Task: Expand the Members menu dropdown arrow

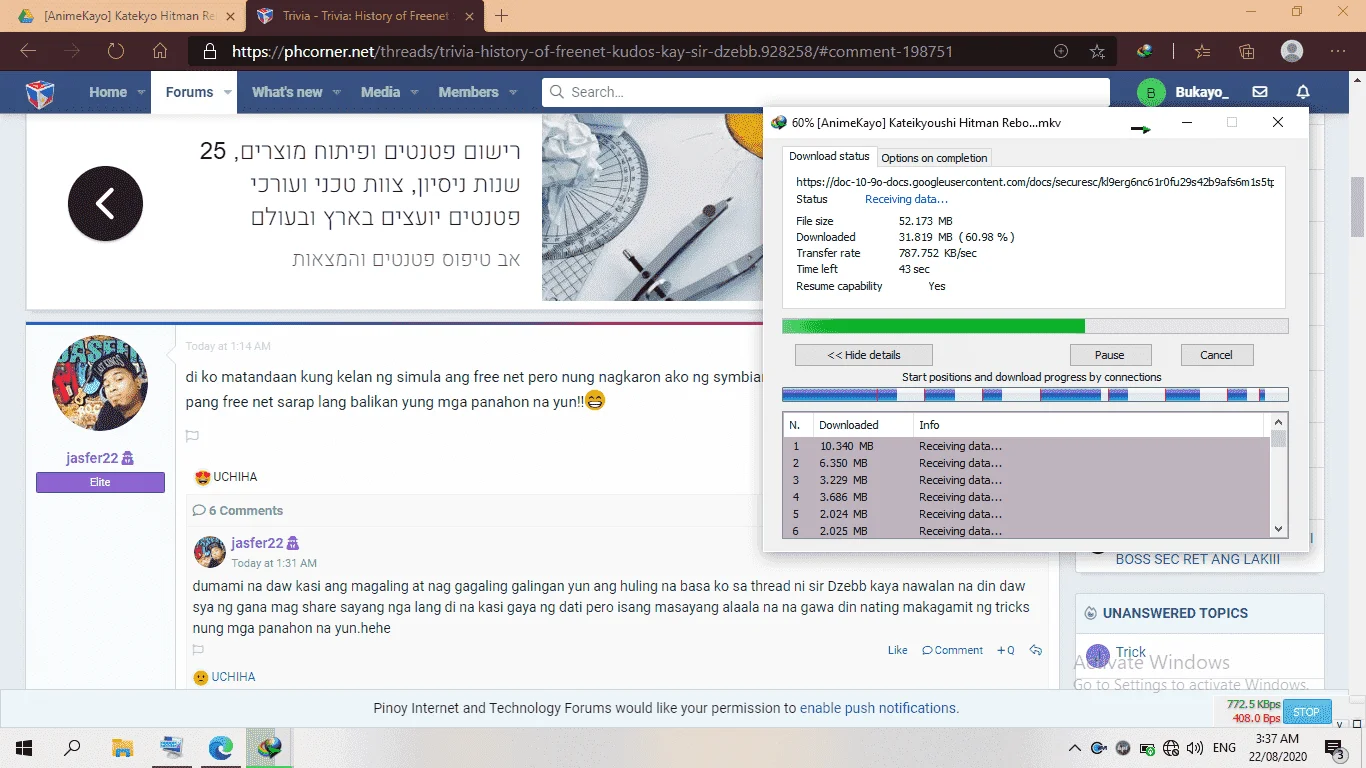Action: pos(513,92)
